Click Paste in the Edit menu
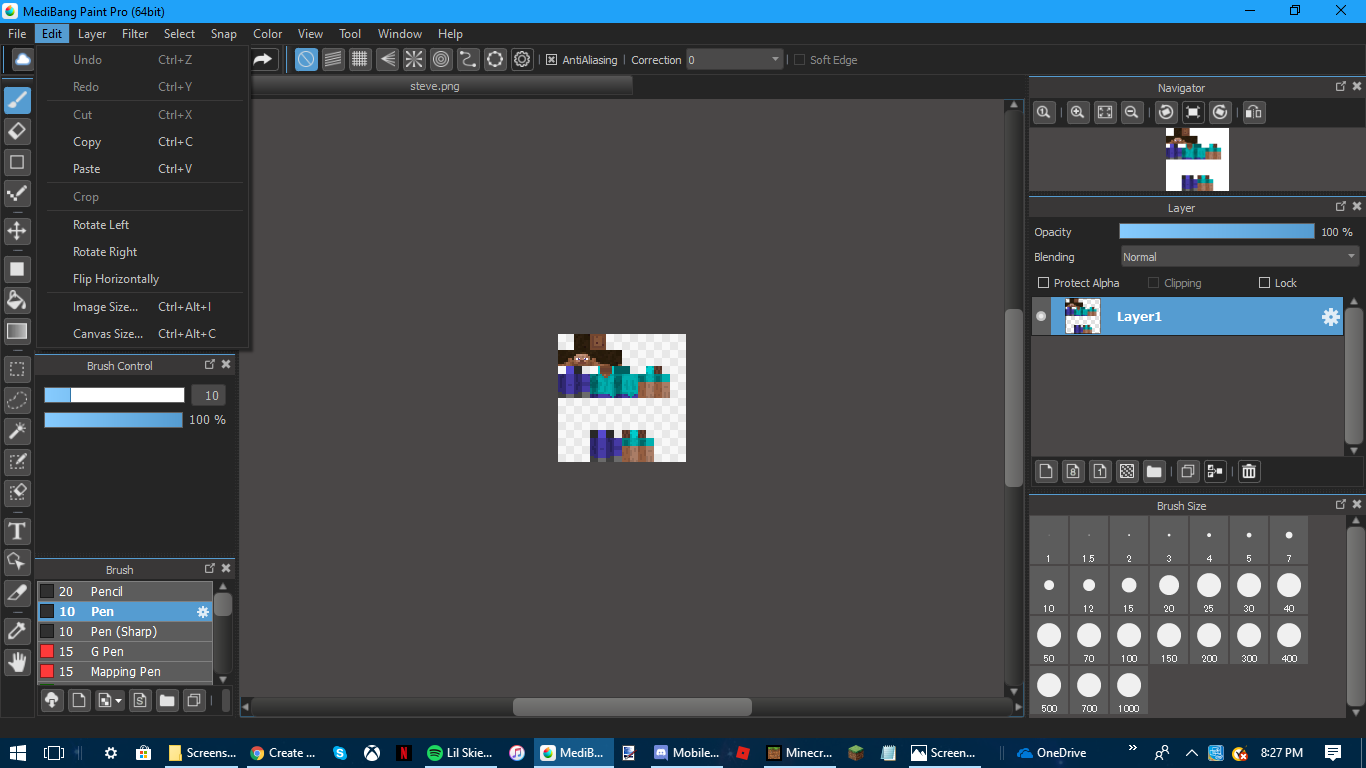 click(87, 169)
